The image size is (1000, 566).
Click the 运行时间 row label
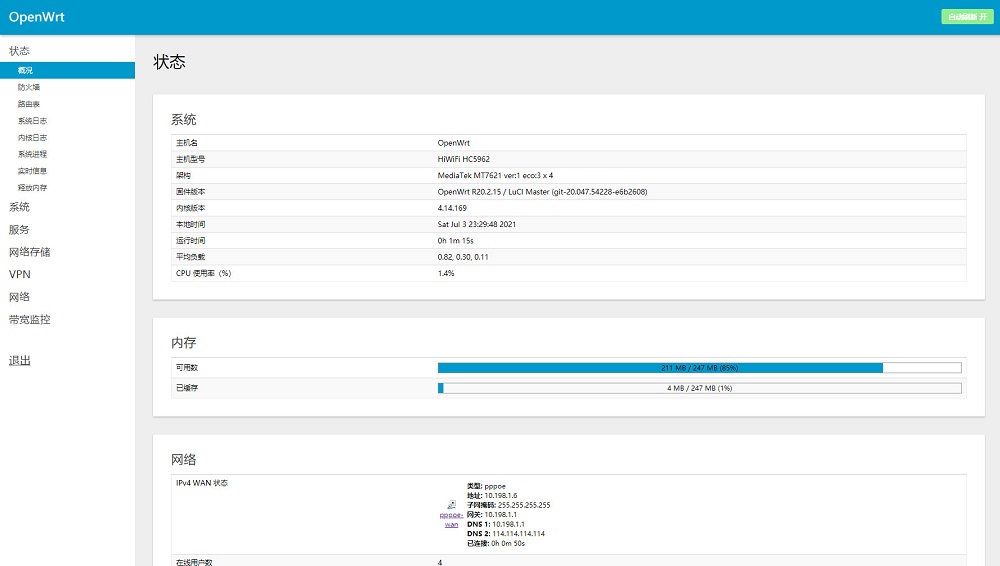pyautogui.click(x=190, y=241)
